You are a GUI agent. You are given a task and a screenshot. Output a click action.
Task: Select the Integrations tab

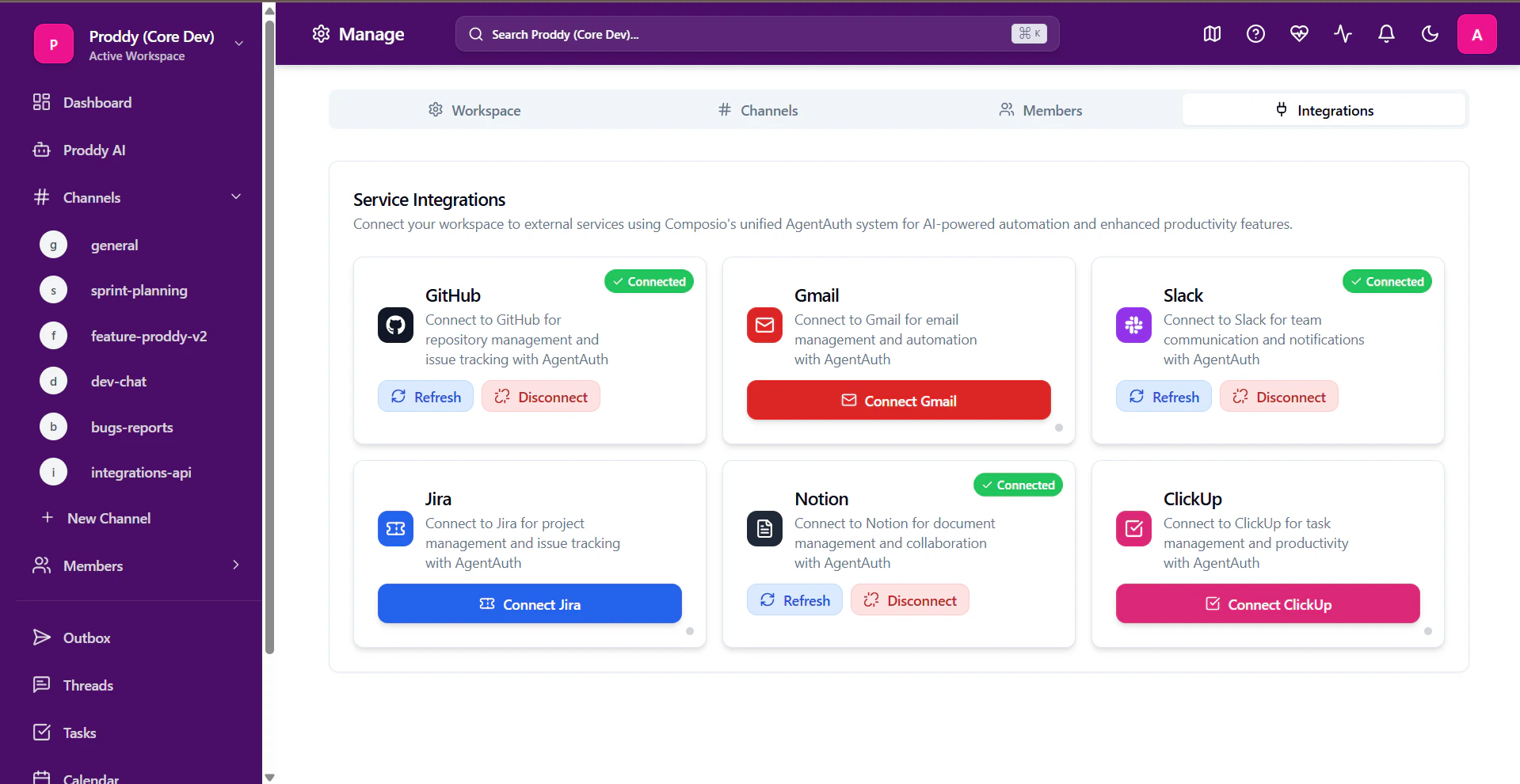coord(1324,110)
